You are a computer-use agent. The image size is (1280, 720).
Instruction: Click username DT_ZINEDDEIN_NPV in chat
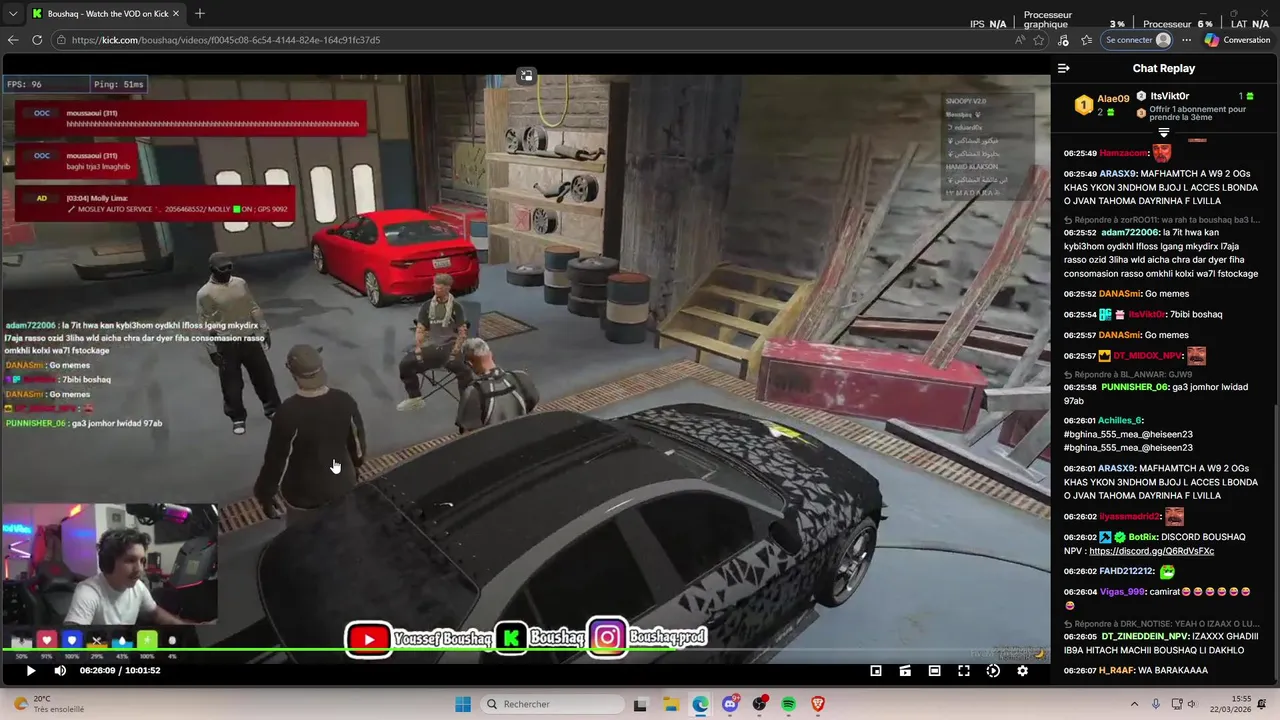(1145, 636)
